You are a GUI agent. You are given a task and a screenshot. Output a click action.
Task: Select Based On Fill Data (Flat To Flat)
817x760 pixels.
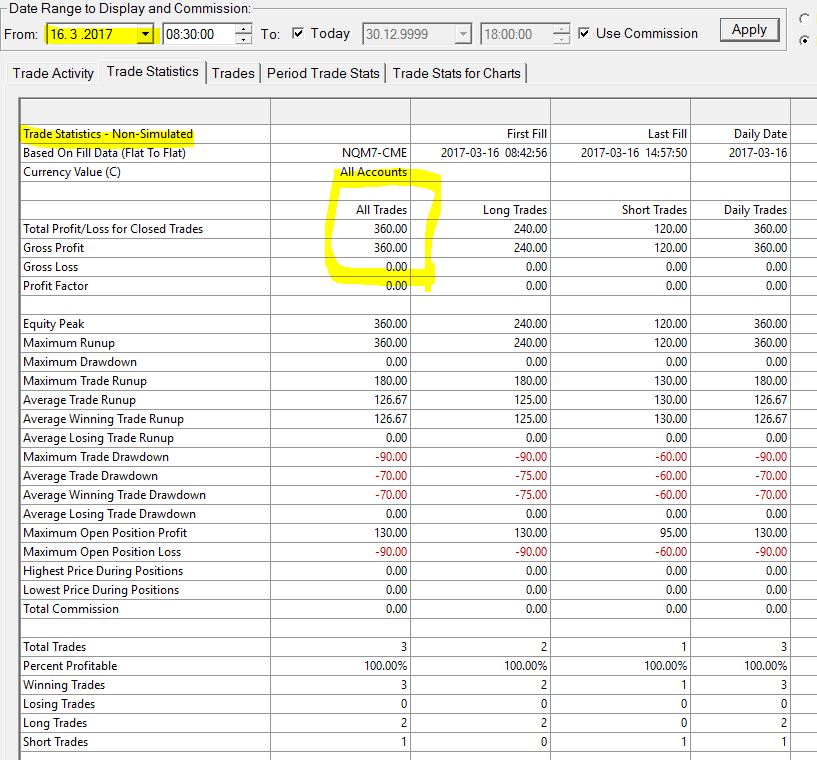[104, 153]
